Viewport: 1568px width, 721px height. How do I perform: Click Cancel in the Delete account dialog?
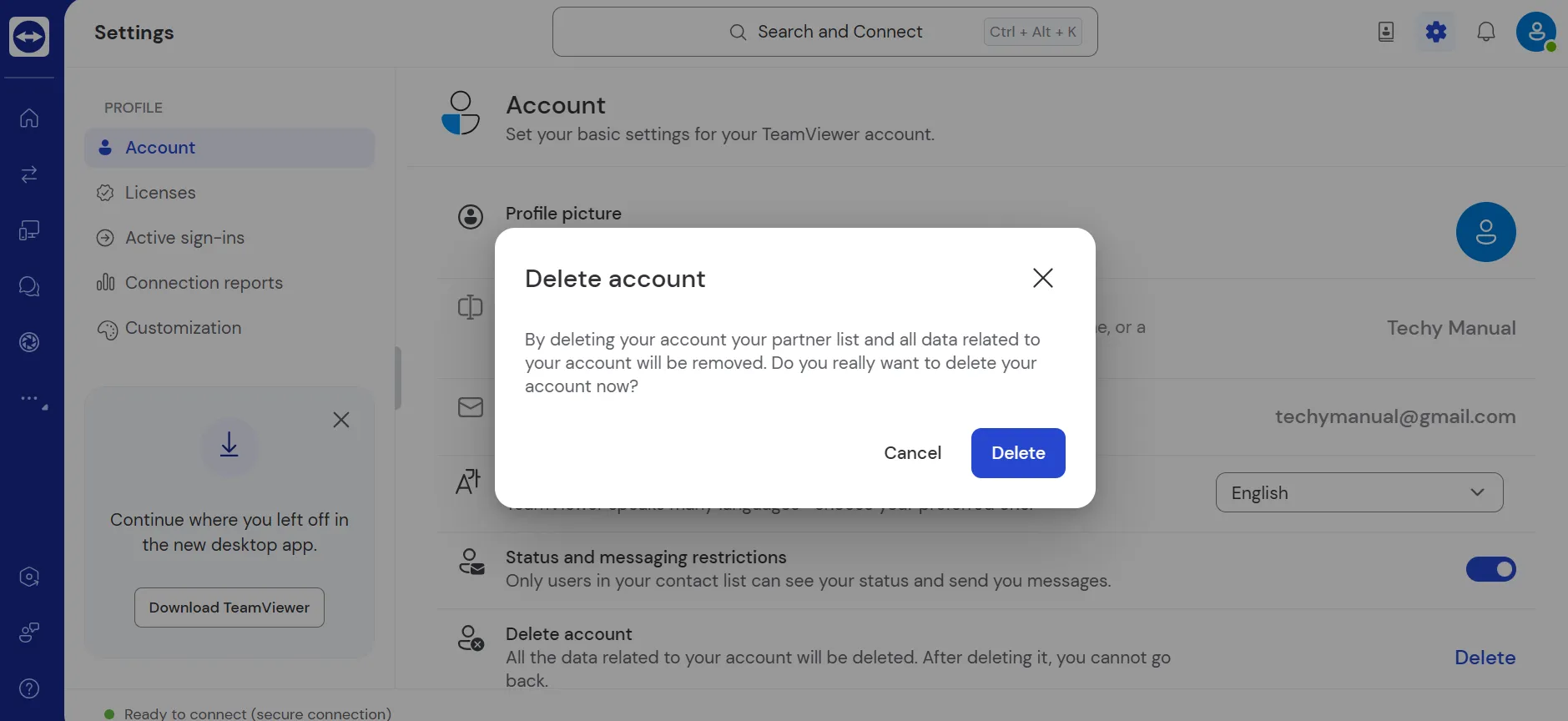(x=913, y=453)
